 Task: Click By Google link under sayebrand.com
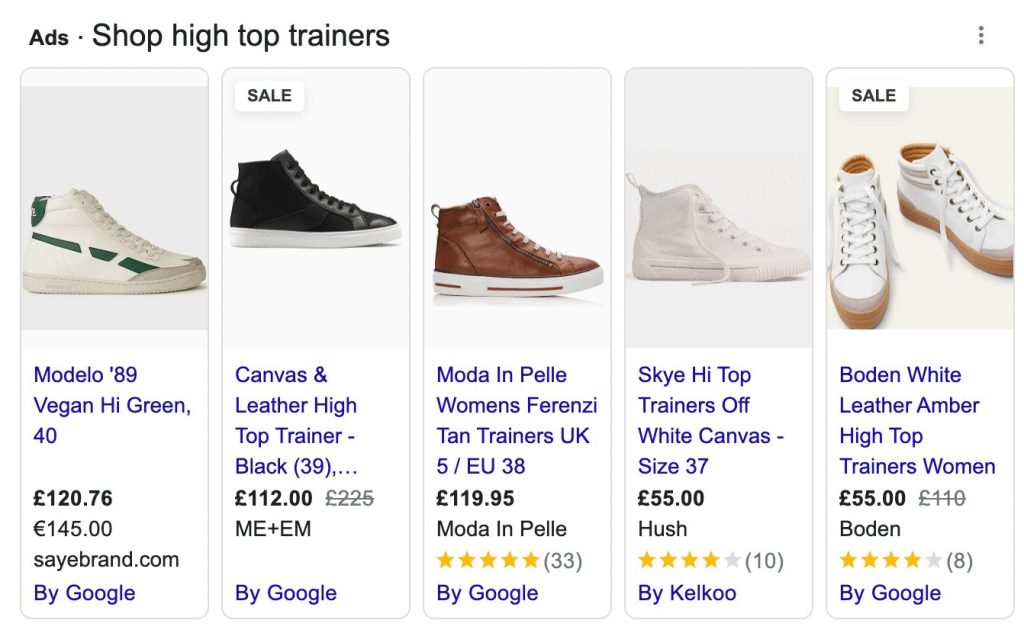click(x=84, y=592)
